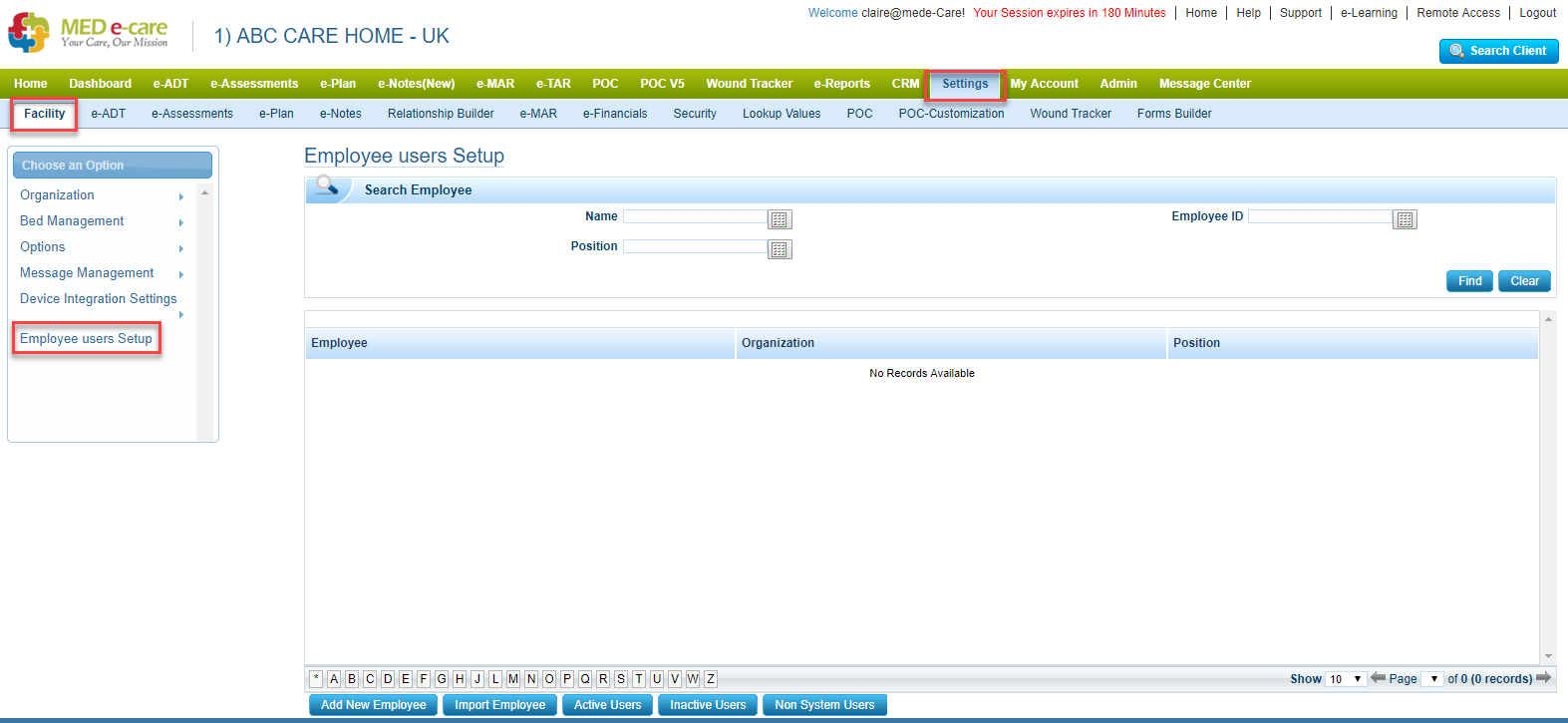The height and width of the screenshot is (723, 1568).
Task: Click the MED e-care logo
Action: (x=88, y=33)
